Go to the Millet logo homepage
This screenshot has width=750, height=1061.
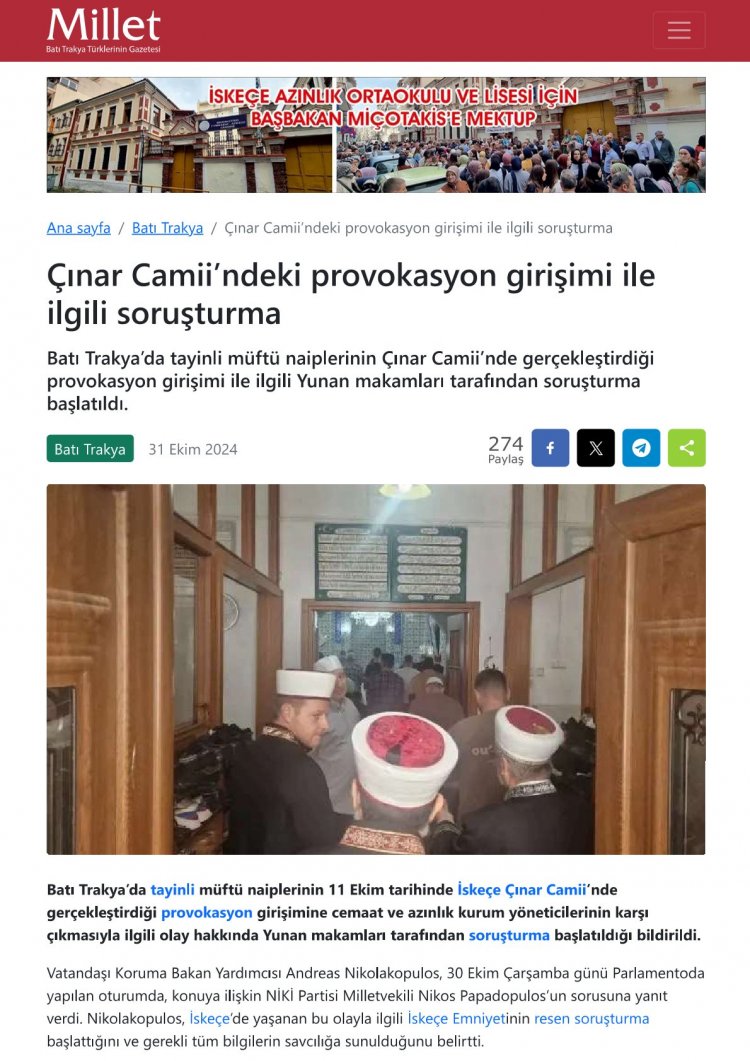point(104,30)
